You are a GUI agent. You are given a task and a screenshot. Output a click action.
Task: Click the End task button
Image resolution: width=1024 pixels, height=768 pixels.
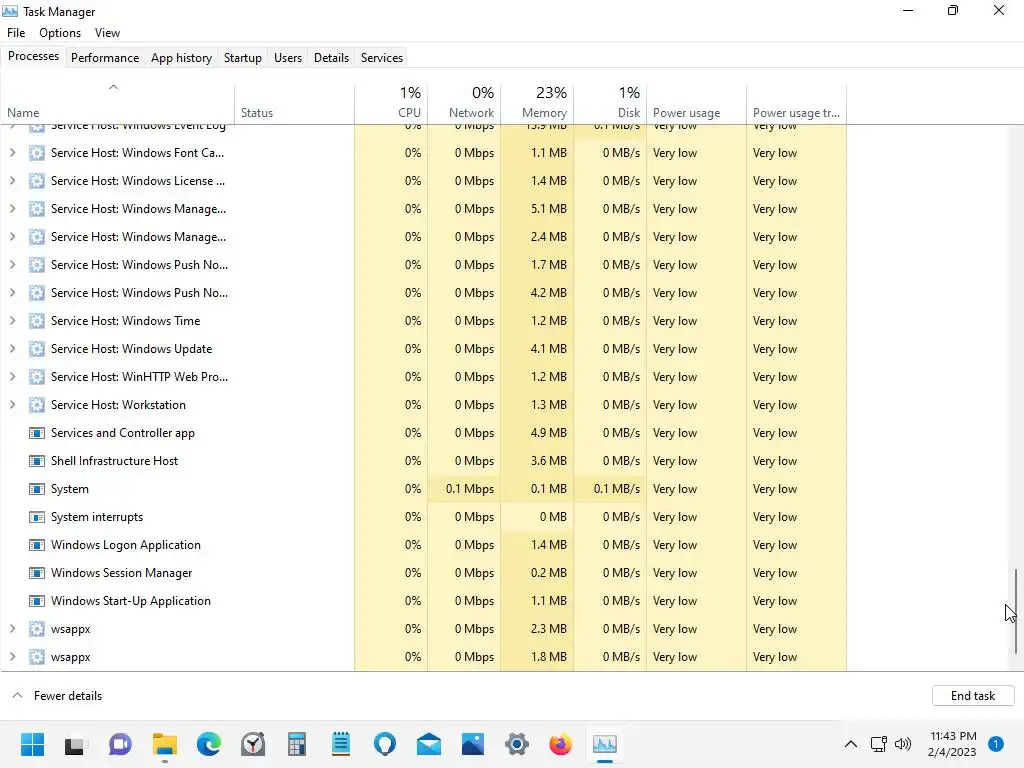coord(973,696)
